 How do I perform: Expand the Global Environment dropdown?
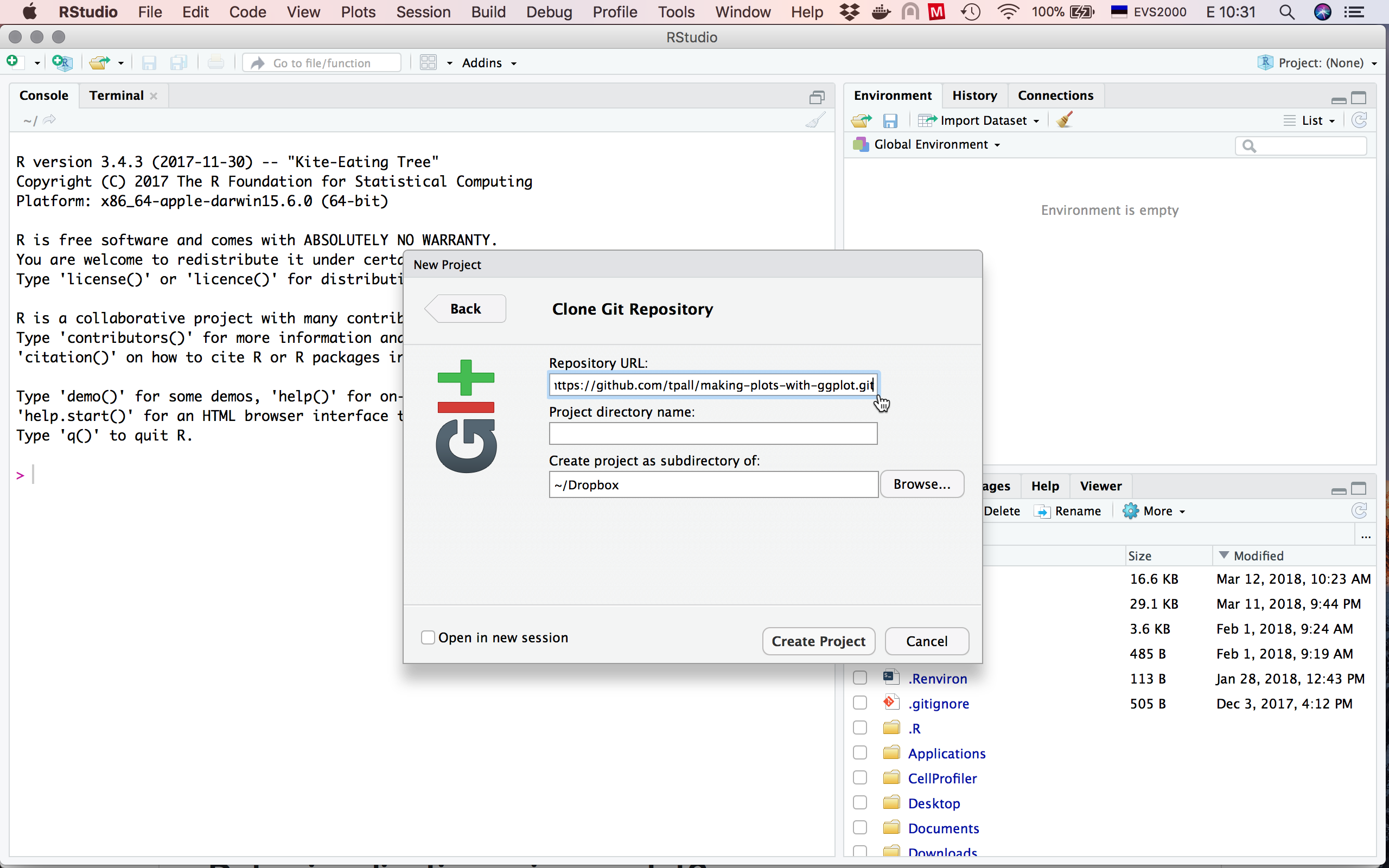[936, 145]
